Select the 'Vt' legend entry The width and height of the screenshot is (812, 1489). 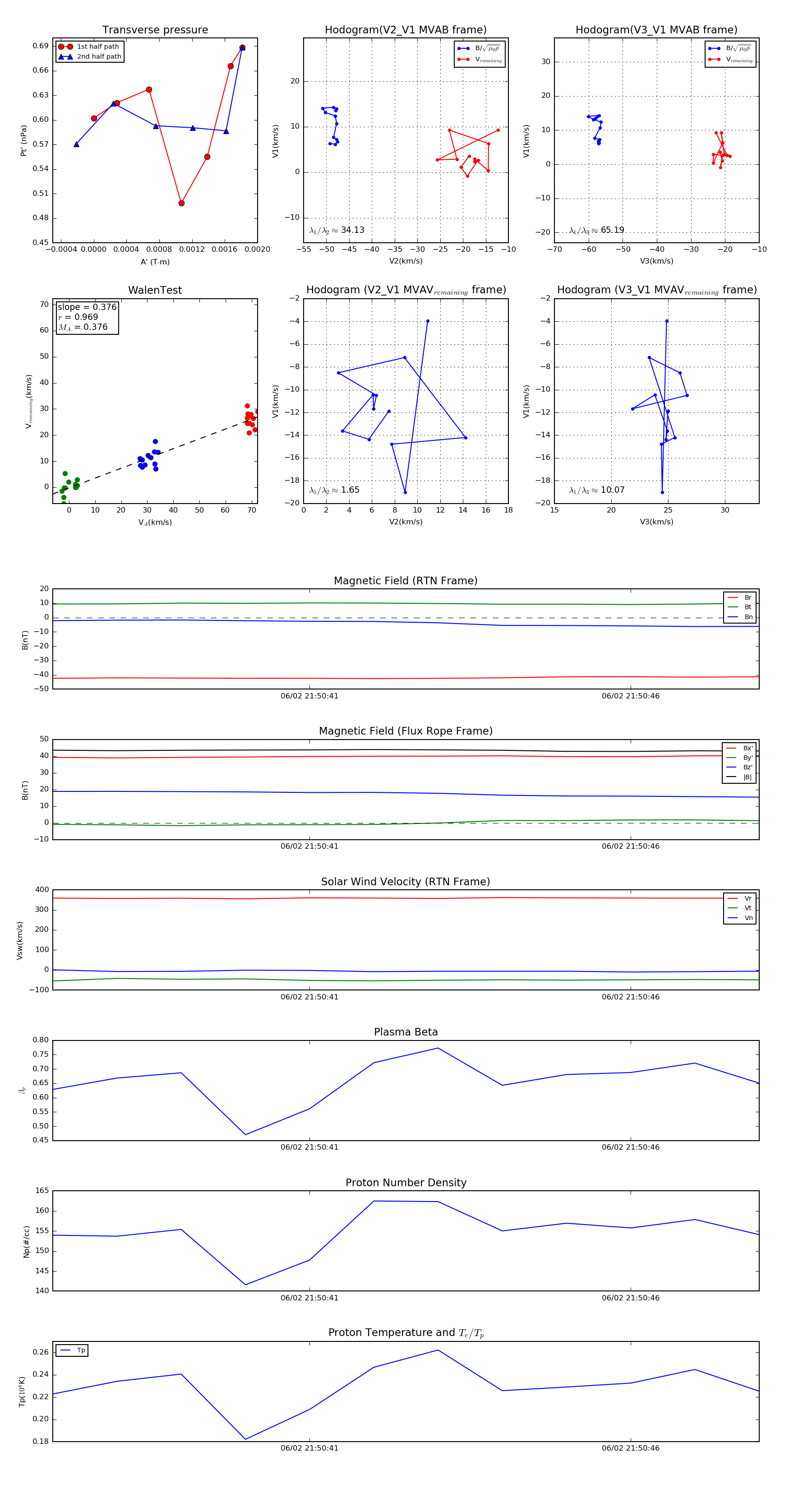coord(740,908)
